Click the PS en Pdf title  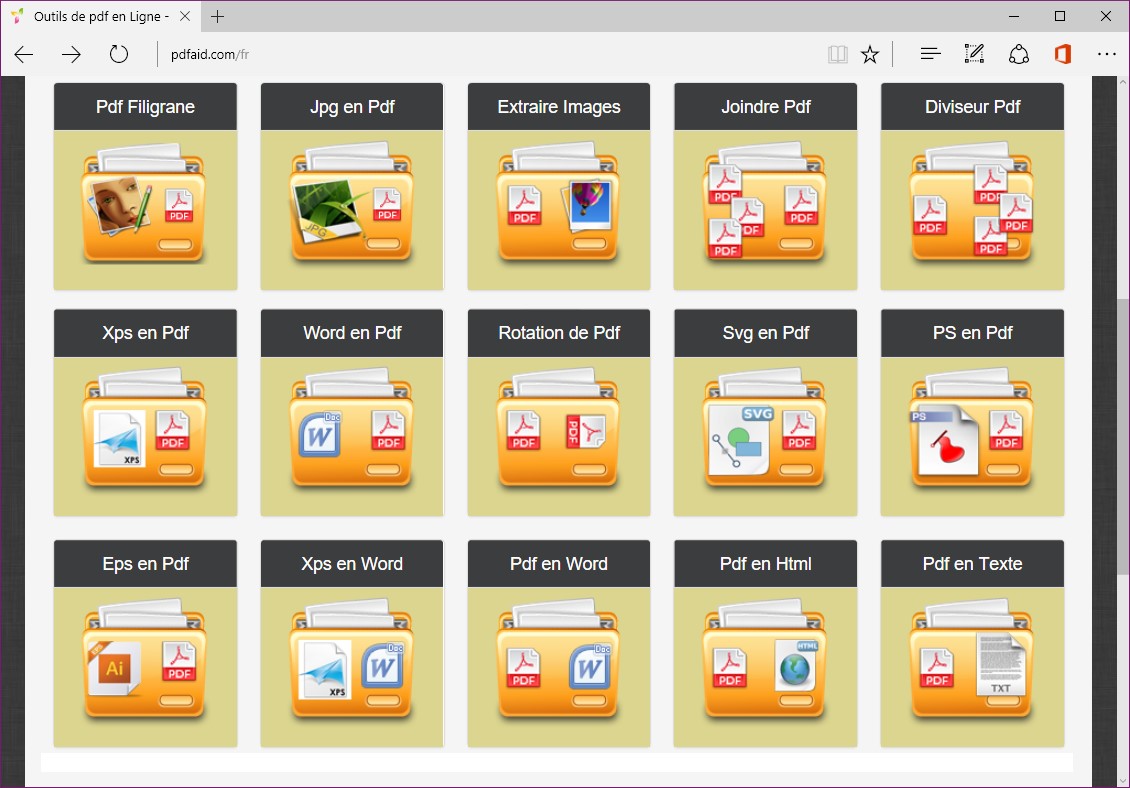click(972, 333)
